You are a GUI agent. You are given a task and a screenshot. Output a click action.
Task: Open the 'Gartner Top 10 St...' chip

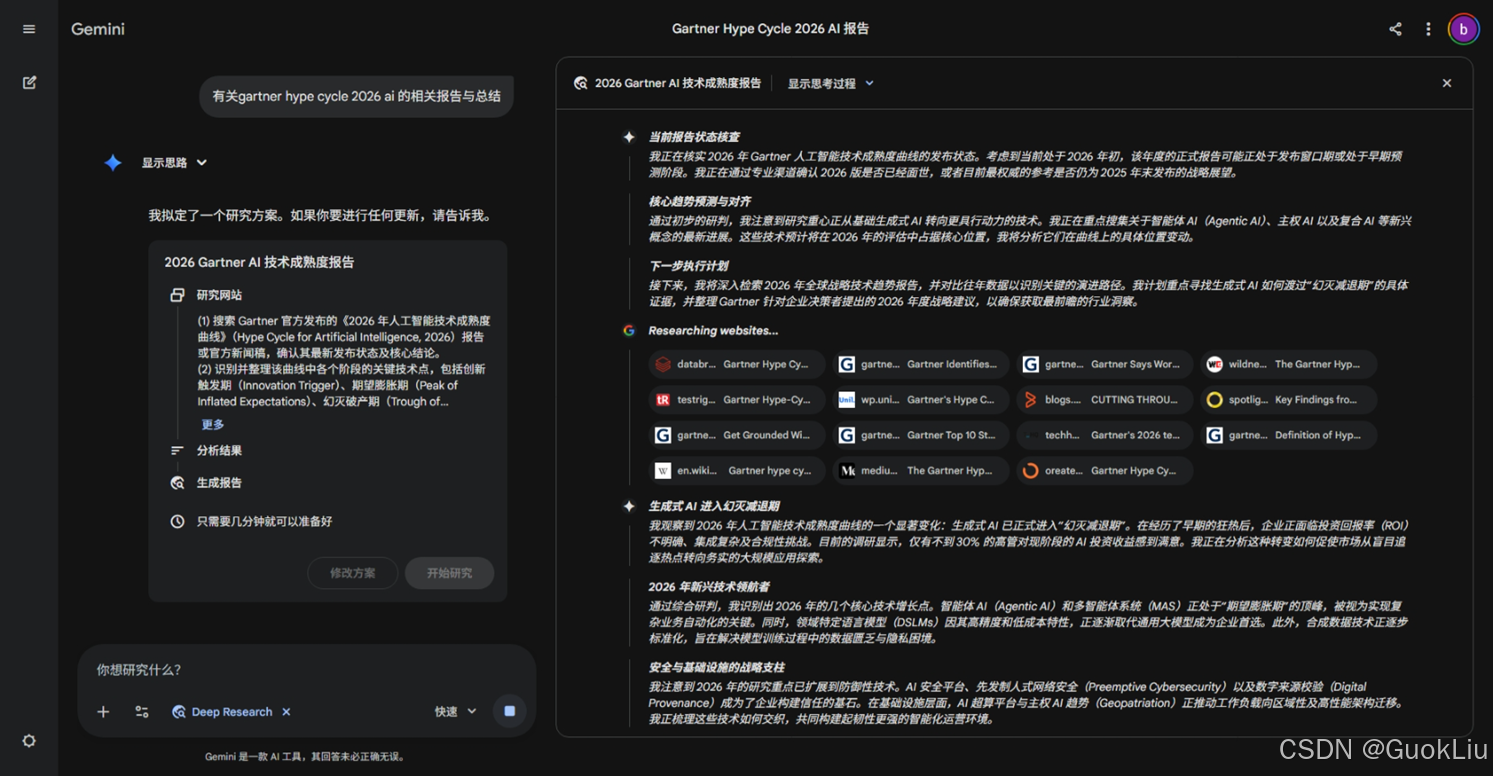[x=921, y=435]
